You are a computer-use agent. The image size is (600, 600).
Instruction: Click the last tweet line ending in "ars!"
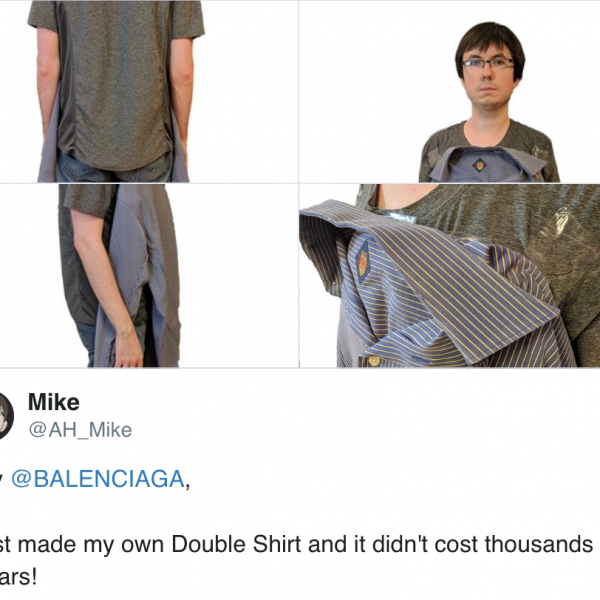tap(18, 577)
